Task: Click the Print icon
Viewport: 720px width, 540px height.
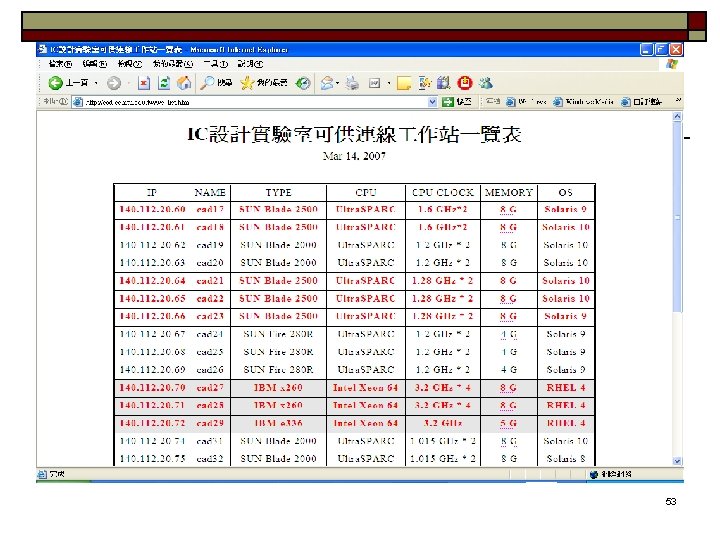Action: [x=353, y=83]
